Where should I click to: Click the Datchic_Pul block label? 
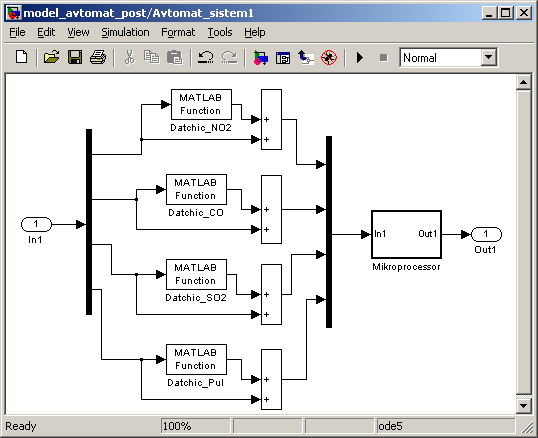(x=196, y=383)
